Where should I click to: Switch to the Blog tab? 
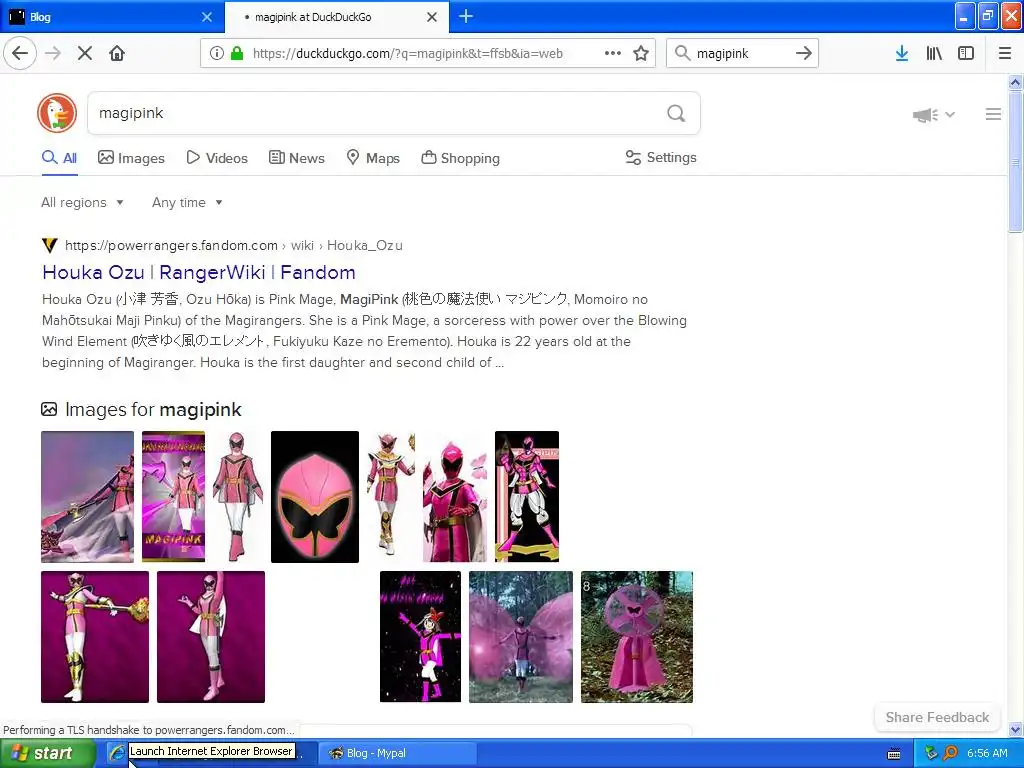pyautogui.click(x=112, y=17)
